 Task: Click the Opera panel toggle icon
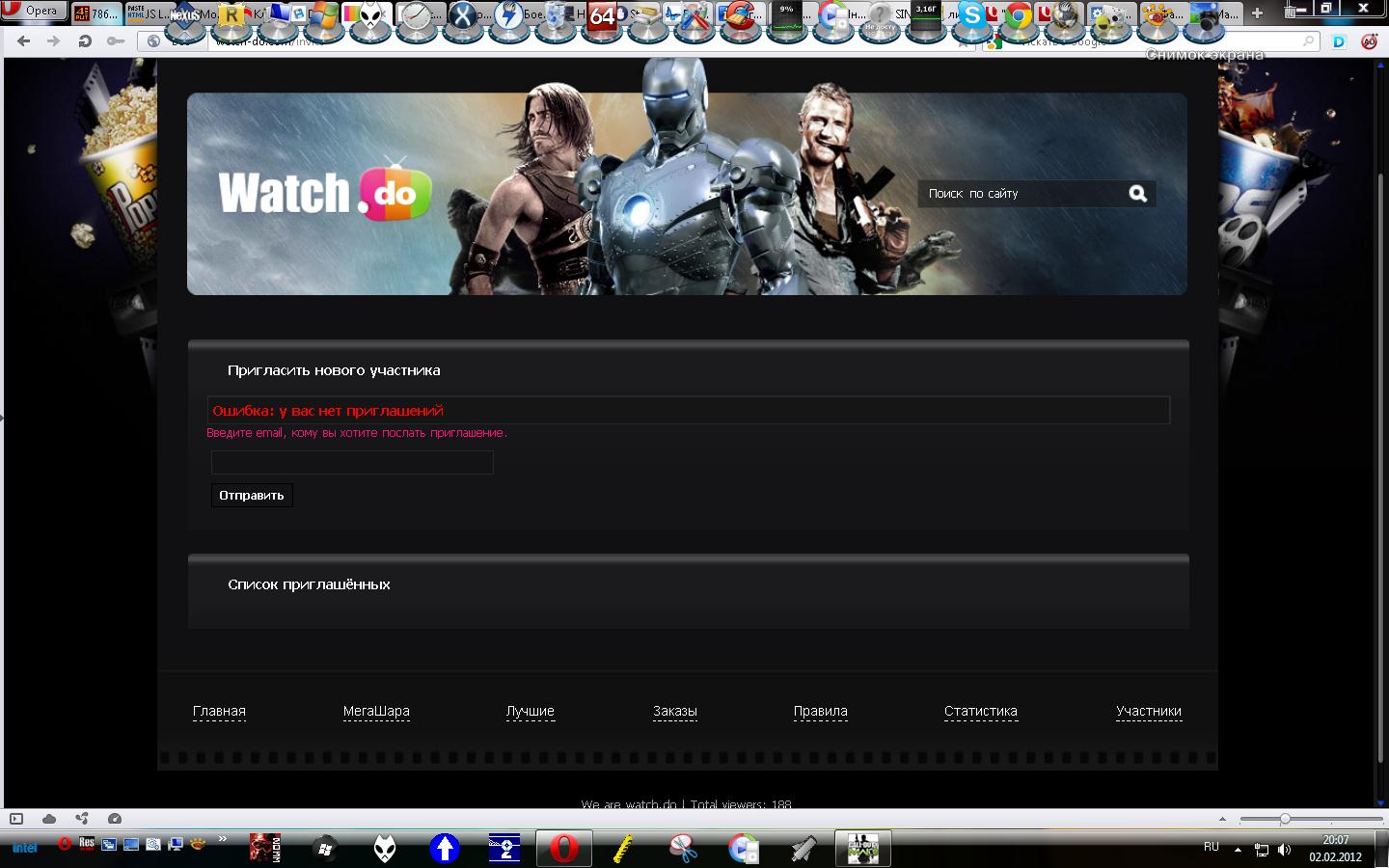(x=16, y=819)
